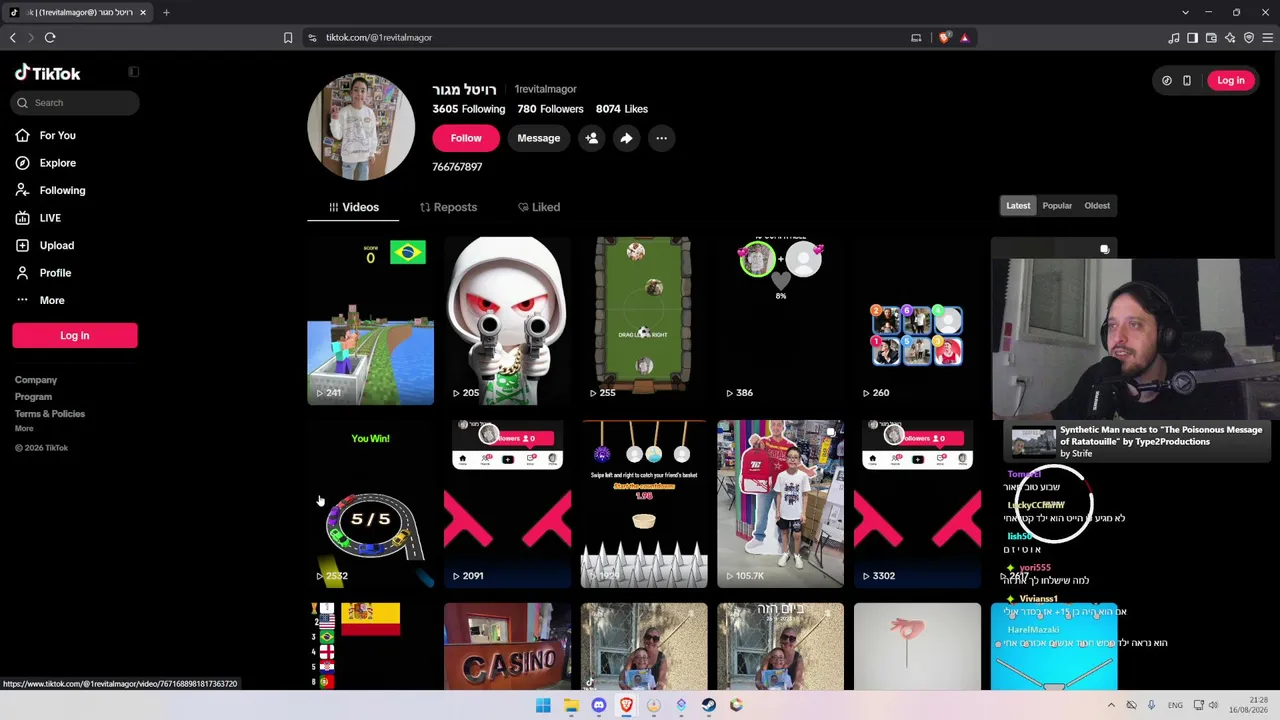Open the hooded character video, 205 views
Viewport: 1280px width, 720px height.
[x=508, y=321]
